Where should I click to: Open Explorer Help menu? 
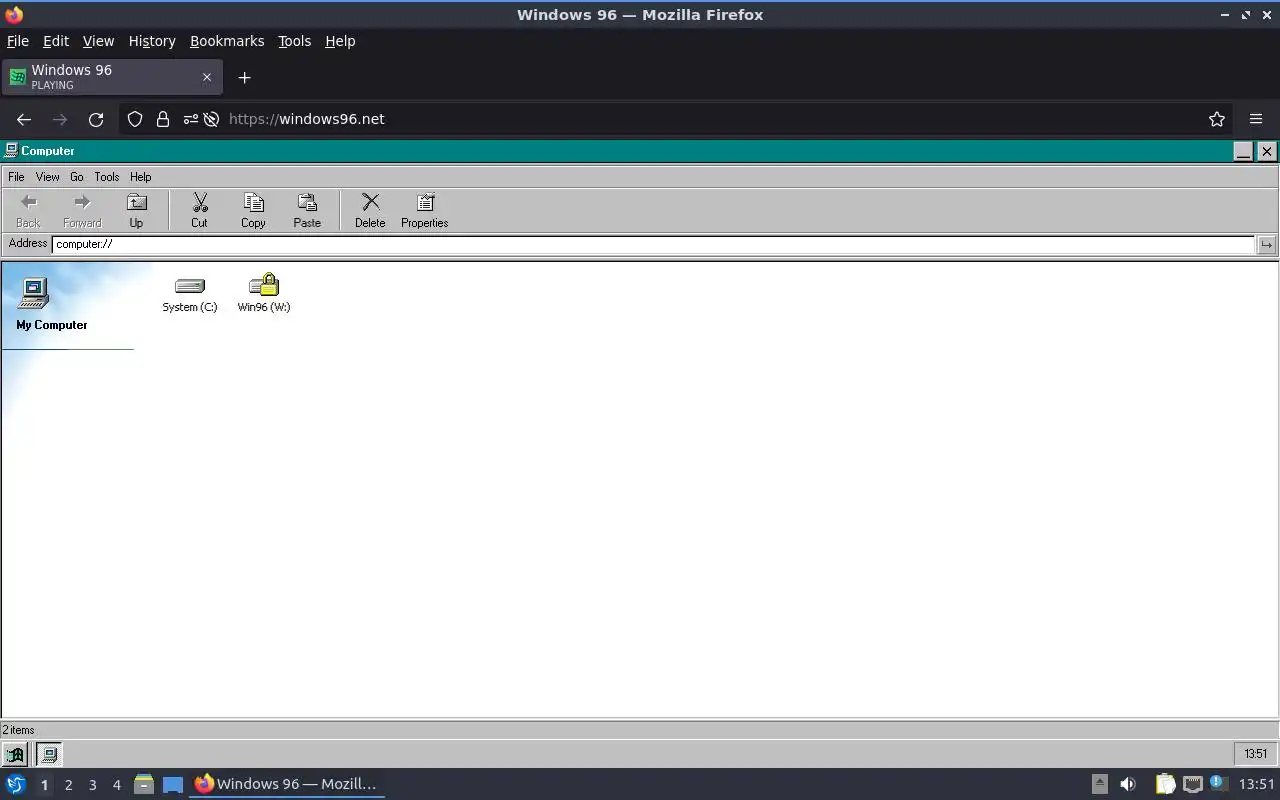pos(140,177)
